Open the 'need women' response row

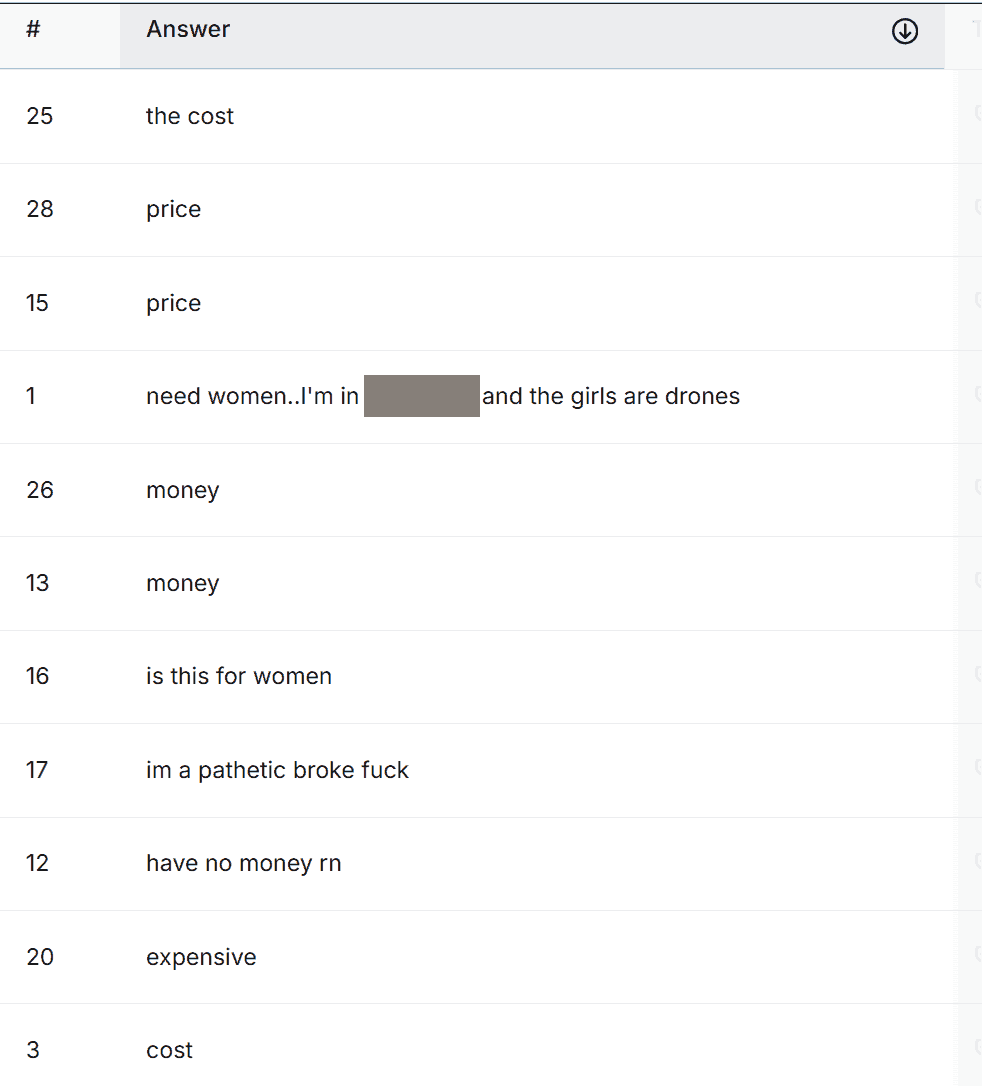click(491, 397)
